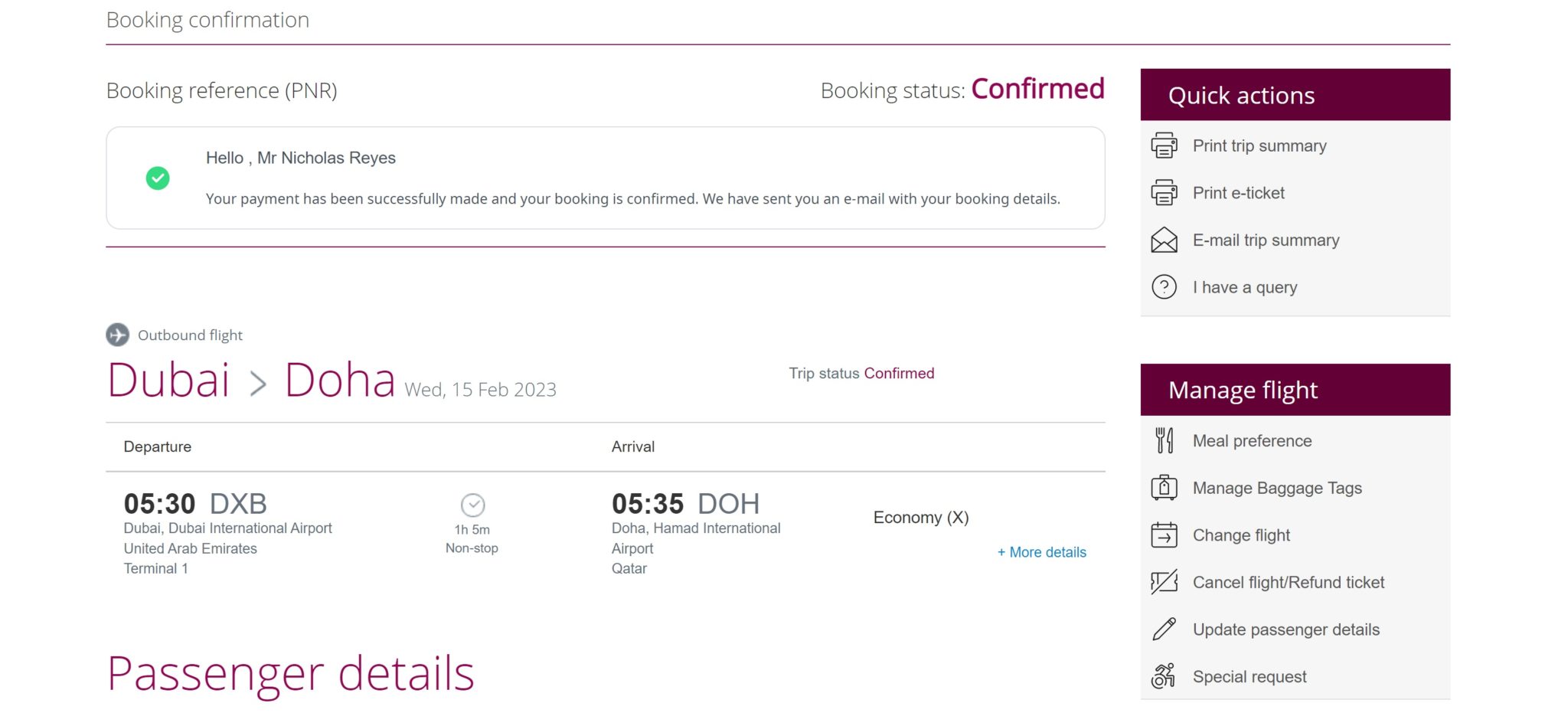Open the 'I have a query' link
Image resolution: width=1568 pixels, height=716 pixels.
tap(1244, 287)
